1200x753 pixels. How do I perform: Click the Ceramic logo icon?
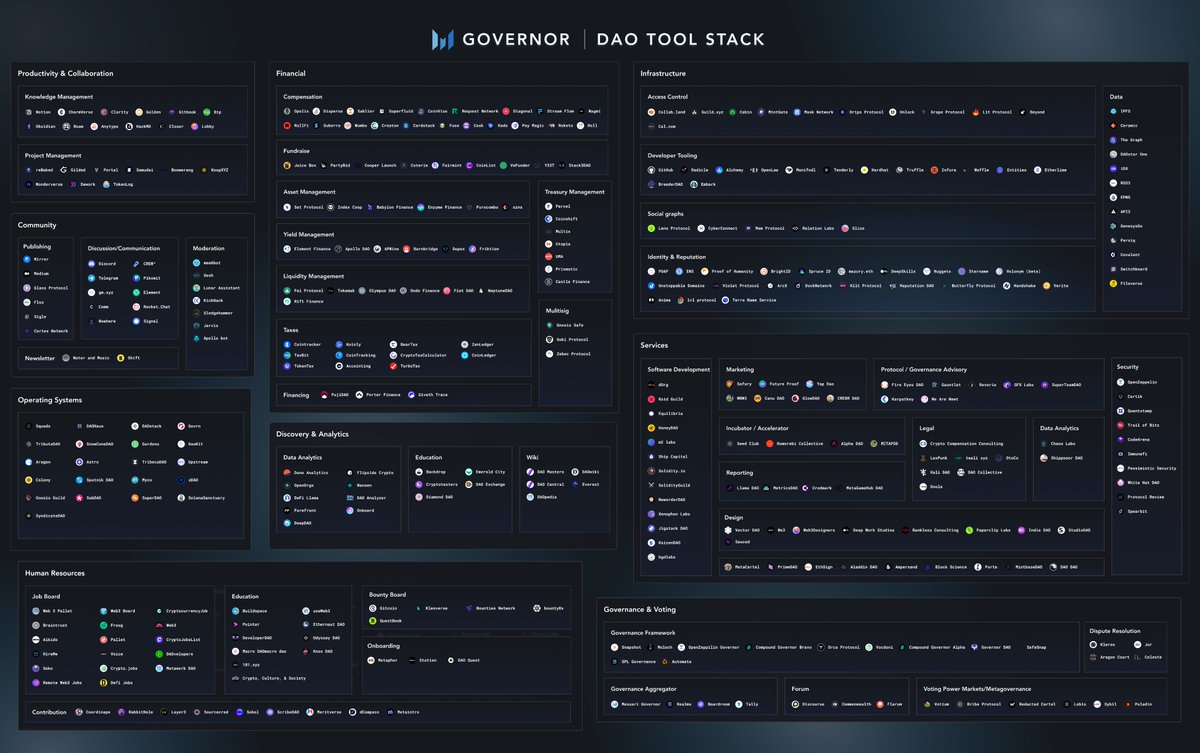pos(1112,125)
